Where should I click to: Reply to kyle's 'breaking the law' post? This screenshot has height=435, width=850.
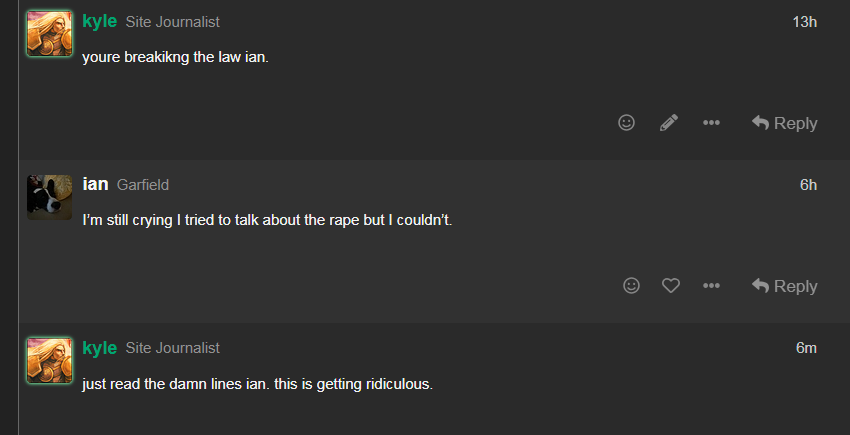pos(784,123)
